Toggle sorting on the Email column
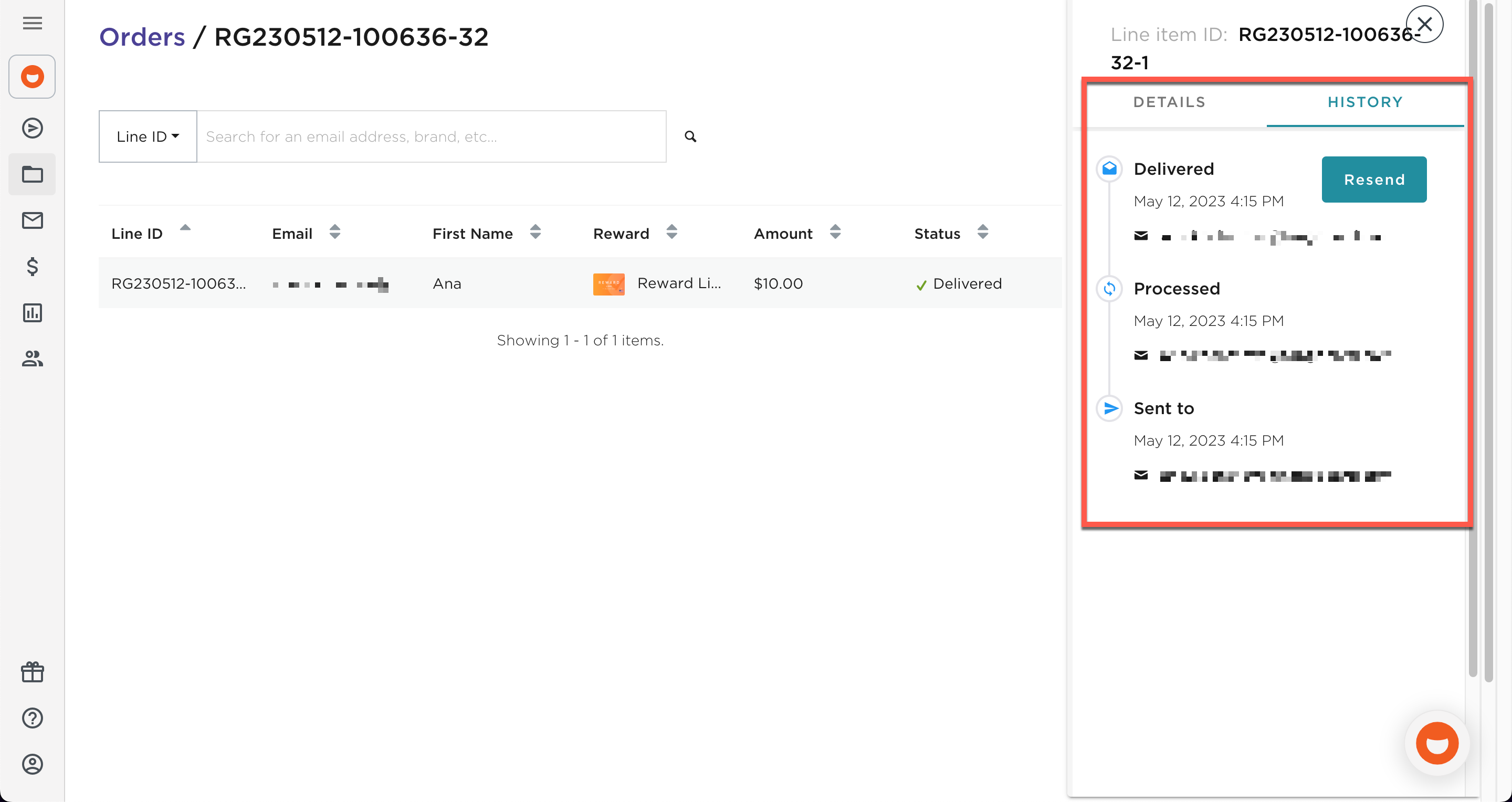This screenshot has height=802, width=1512. tap(334, 233)
